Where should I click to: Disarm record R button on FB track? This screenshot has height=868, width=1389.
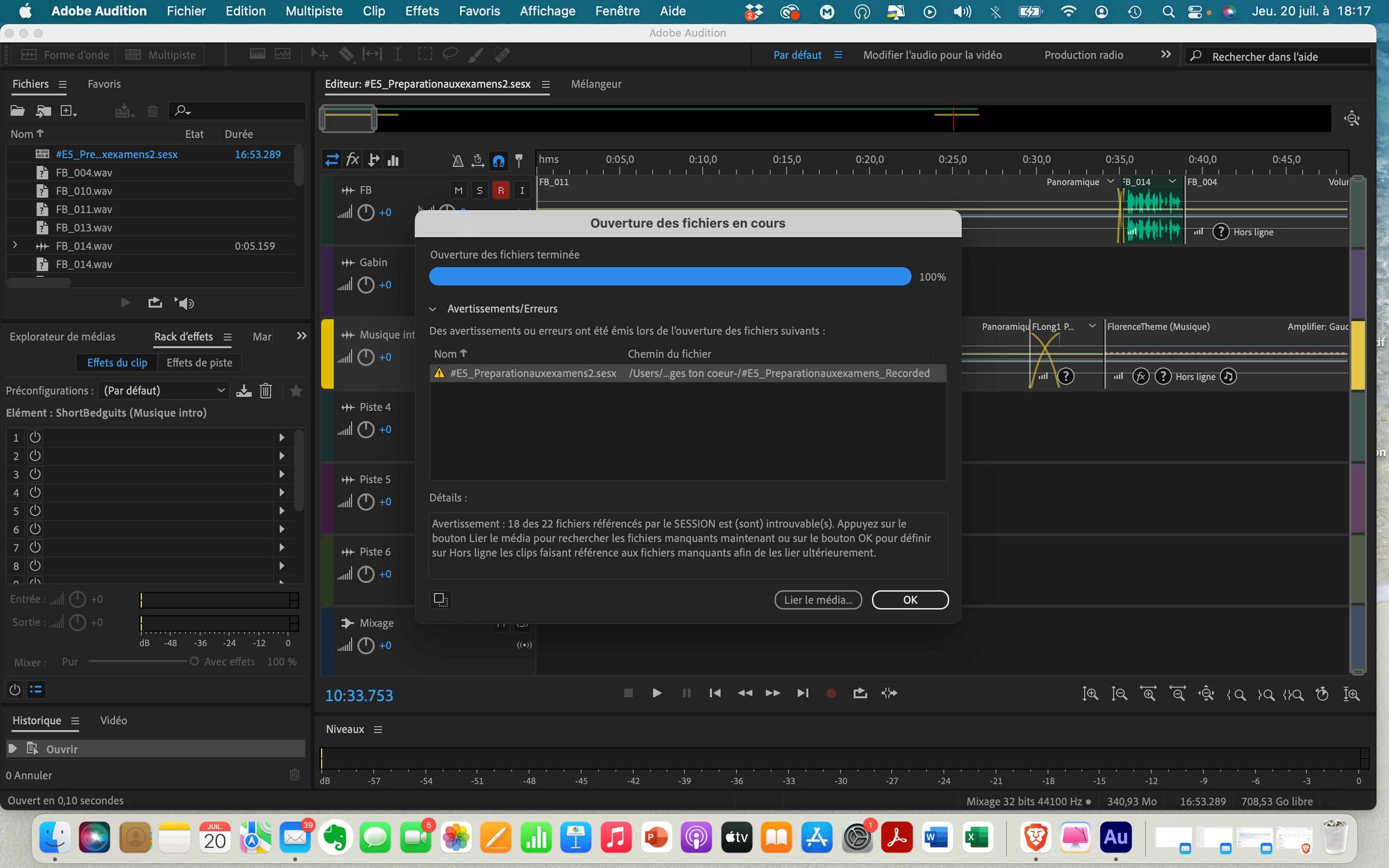point(501,190)
